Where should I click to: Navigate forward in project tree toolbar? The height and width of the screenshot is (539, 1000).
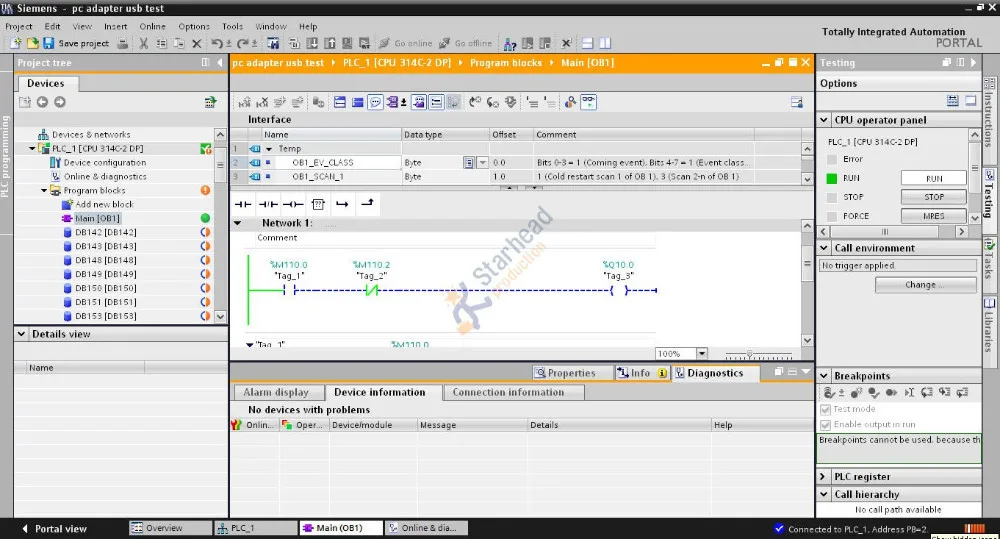(59, 102)
